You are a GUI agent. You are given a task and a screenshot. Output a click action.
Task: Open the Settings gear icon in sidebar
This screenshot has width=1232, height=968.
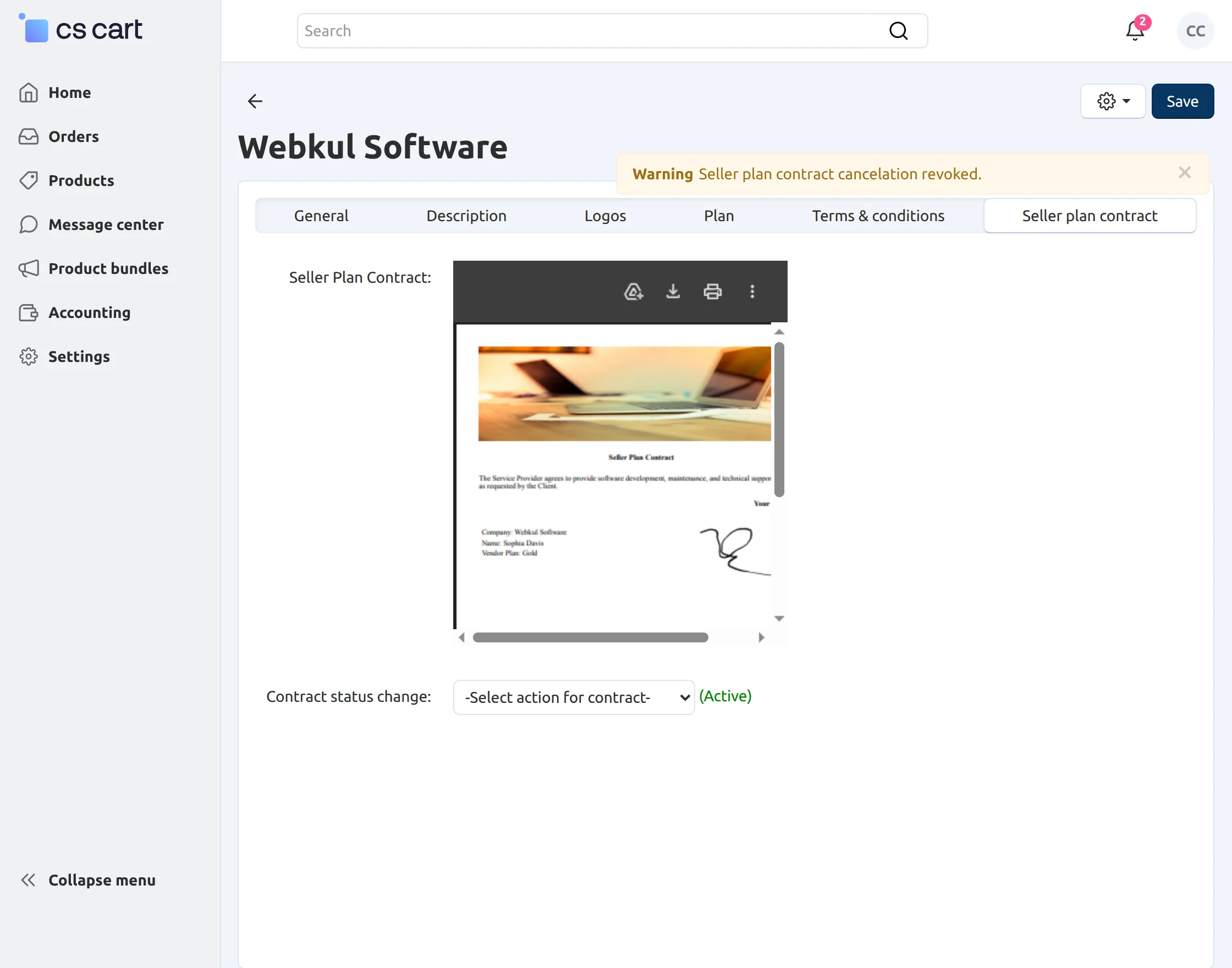coord(29,356)
